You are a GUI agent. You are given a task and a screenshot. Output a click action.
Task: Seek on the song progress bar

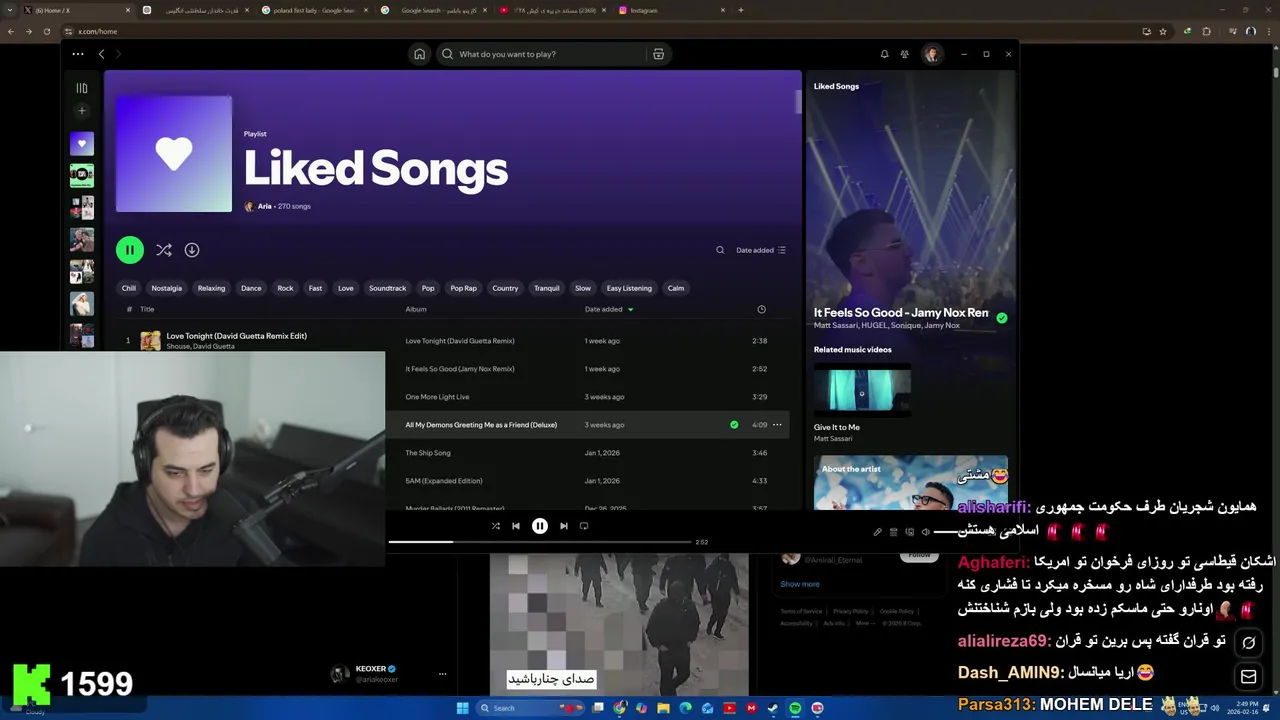click(540, 542)
